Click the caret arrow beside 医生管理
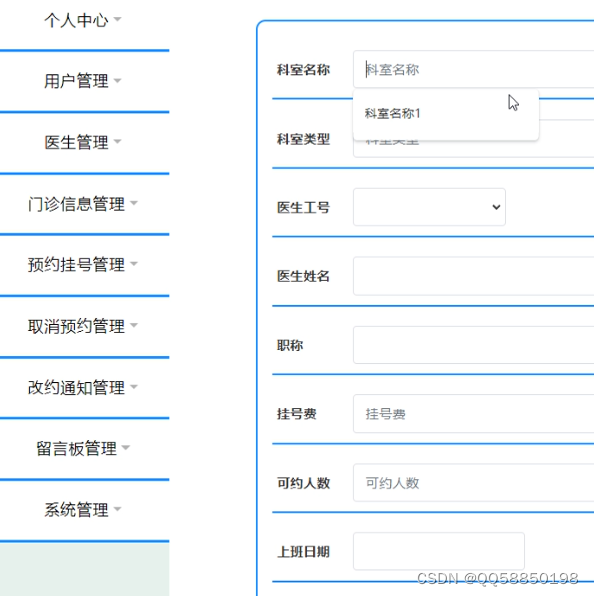594x596 pixels. [117, 141]
